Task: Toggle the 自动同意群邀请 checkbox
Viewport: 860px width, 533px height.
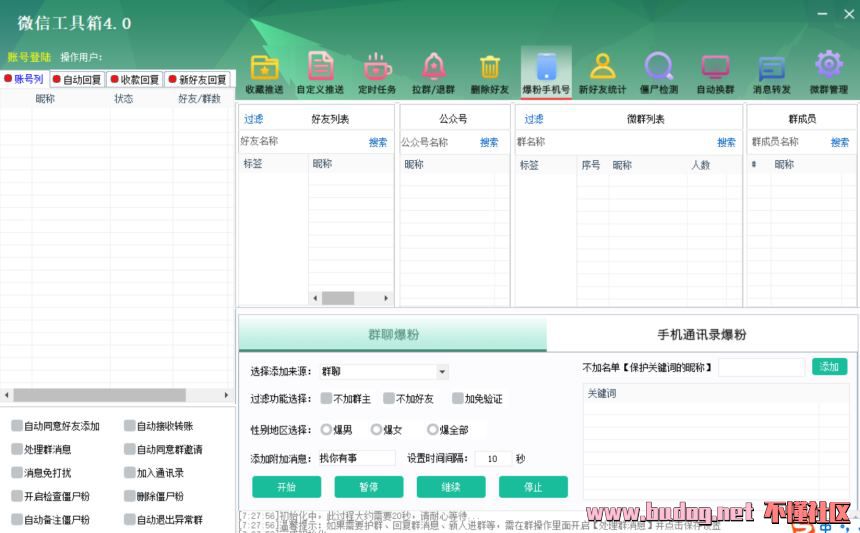Action: [129, 449]
